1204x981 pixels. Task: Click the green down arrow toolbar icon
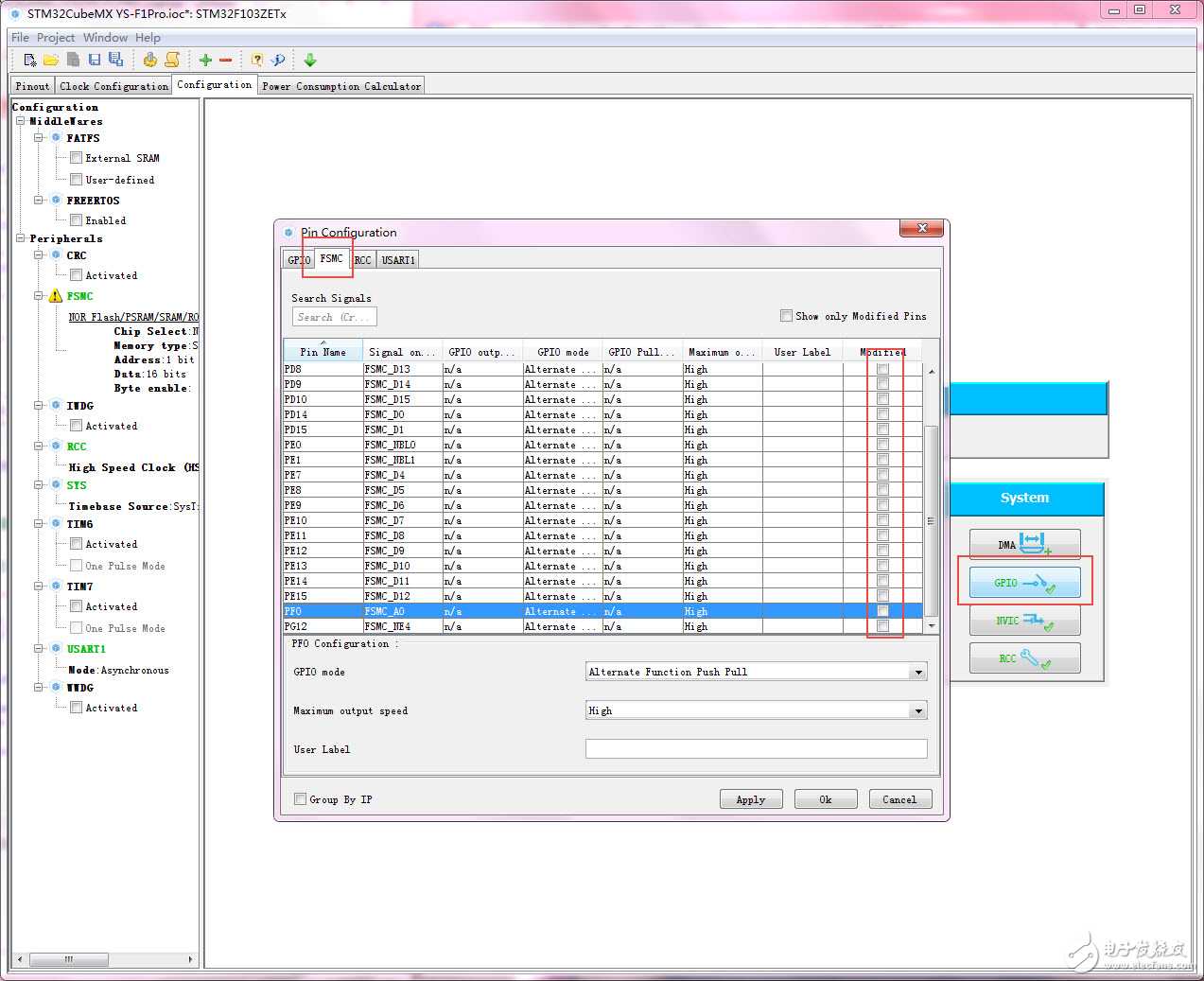(x=310, y=60)
